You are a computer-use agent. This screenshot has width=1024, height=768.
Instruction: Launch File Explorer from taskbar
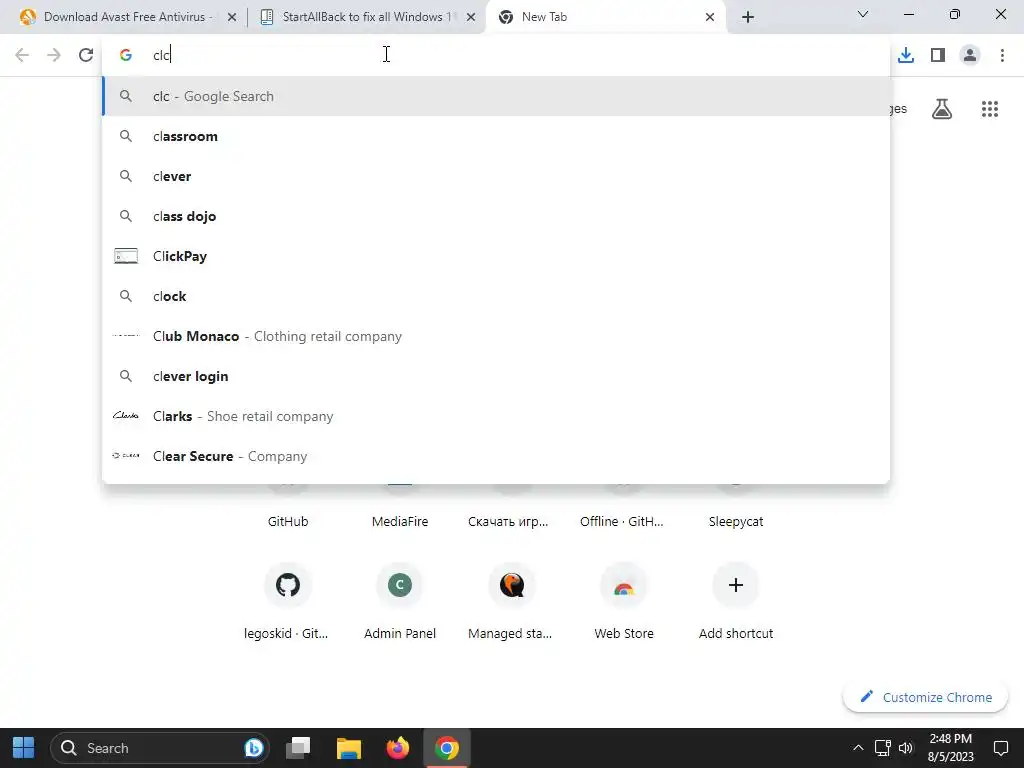[x=349, y=748]
